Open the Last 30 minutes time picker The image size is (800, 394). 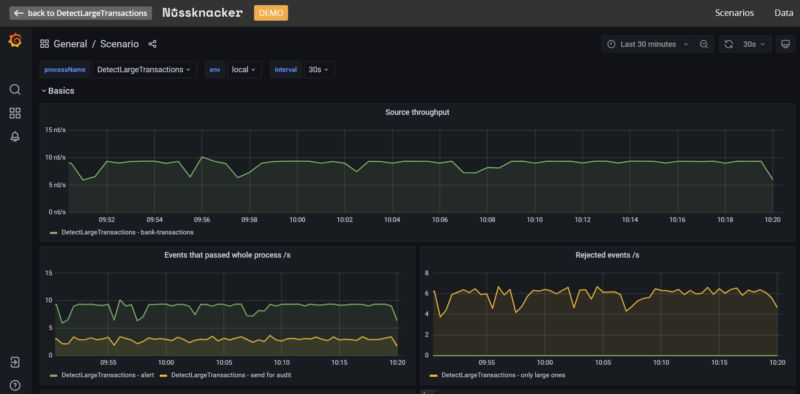click(648, 44)
